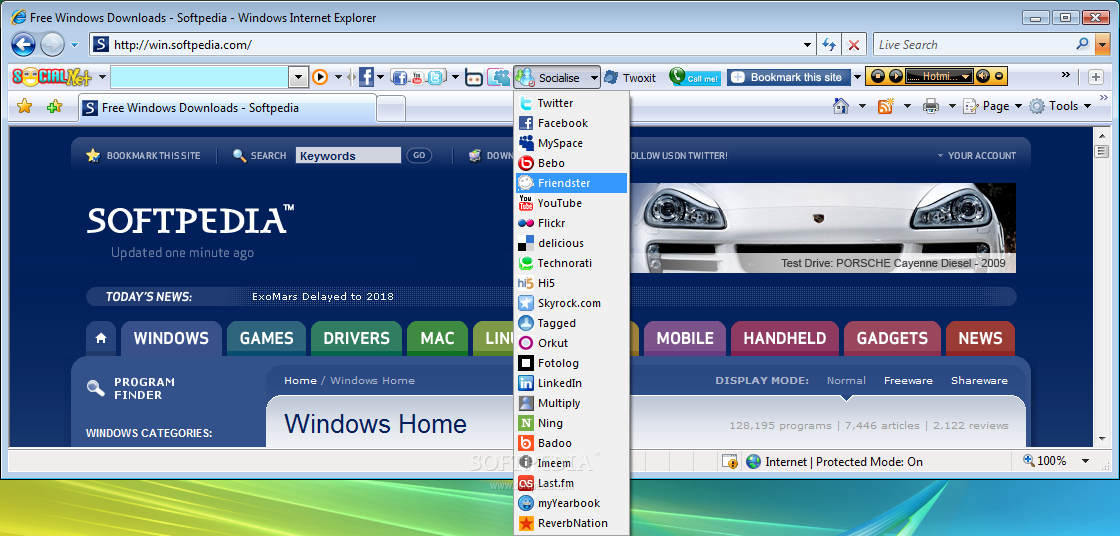Choose Last.fm from Socialise menu
This screenshot has height=536, width=1120.
(x=571, y=483)
